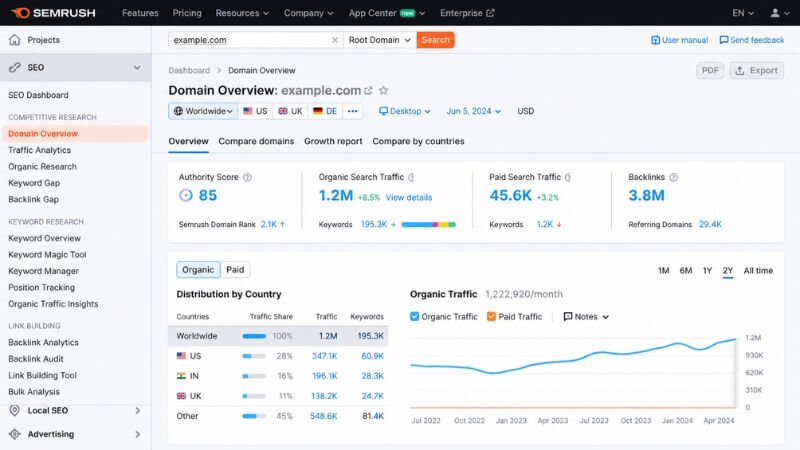Collapse the SEO sidebar section
800x450 pixels.
point(137,67)
